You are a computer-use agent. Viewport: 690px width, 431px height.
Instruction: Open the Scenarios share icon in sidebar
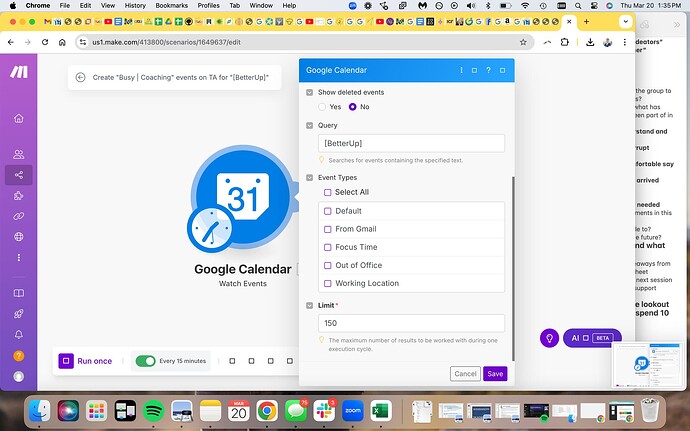click(x=18, y=175)
